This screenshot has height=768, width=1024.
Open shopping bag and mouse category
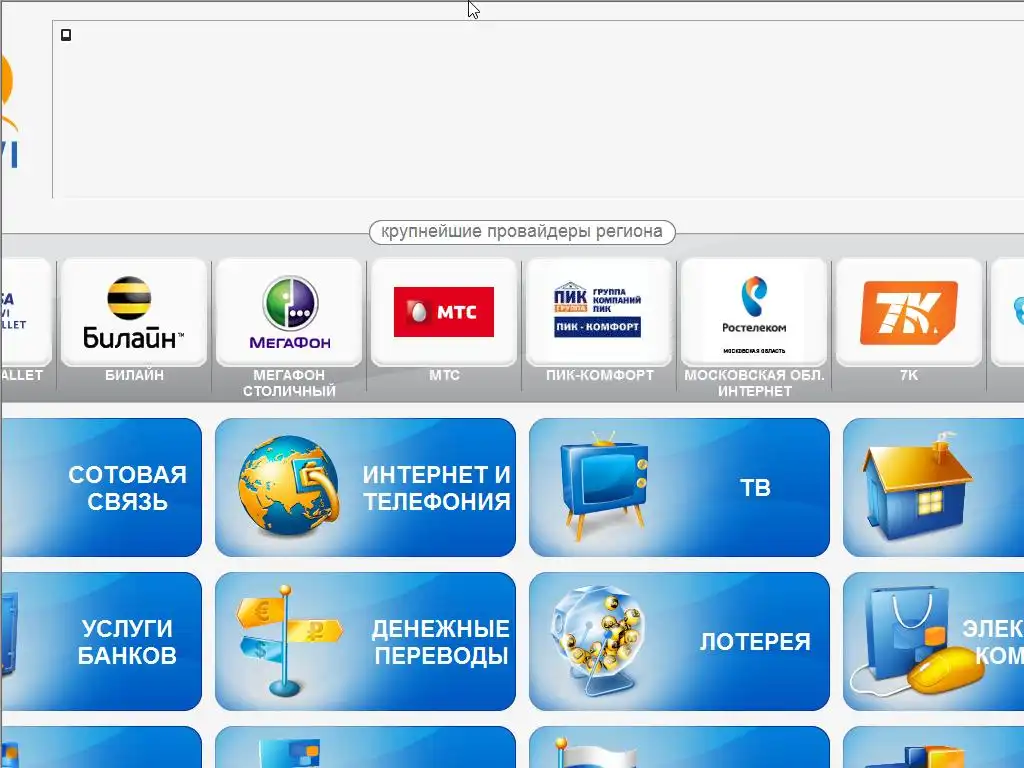[x=933, y=641]
